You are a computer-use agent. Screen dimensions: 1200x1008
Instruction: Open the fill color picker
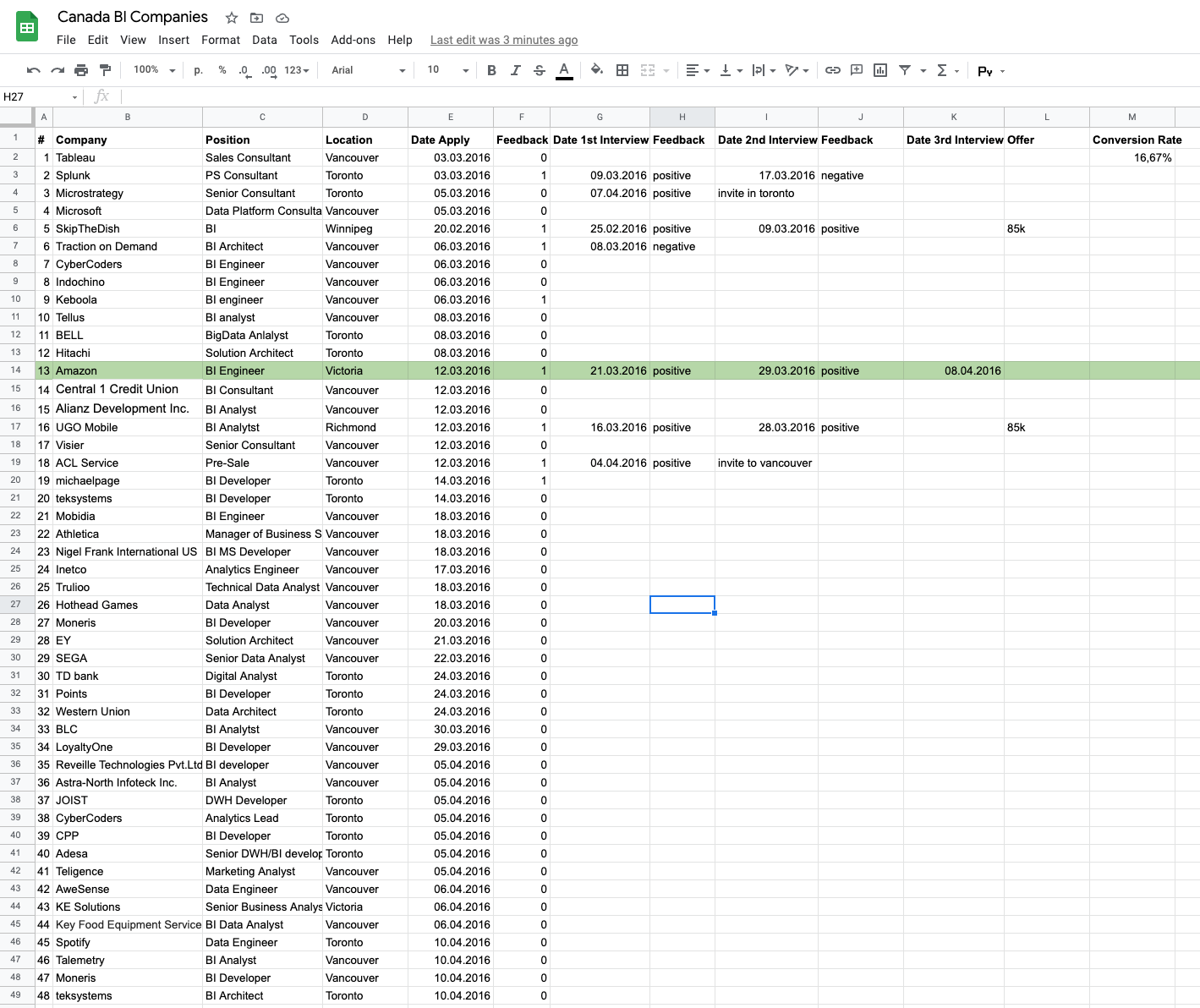pyautogui.click(x=597, y=70)
